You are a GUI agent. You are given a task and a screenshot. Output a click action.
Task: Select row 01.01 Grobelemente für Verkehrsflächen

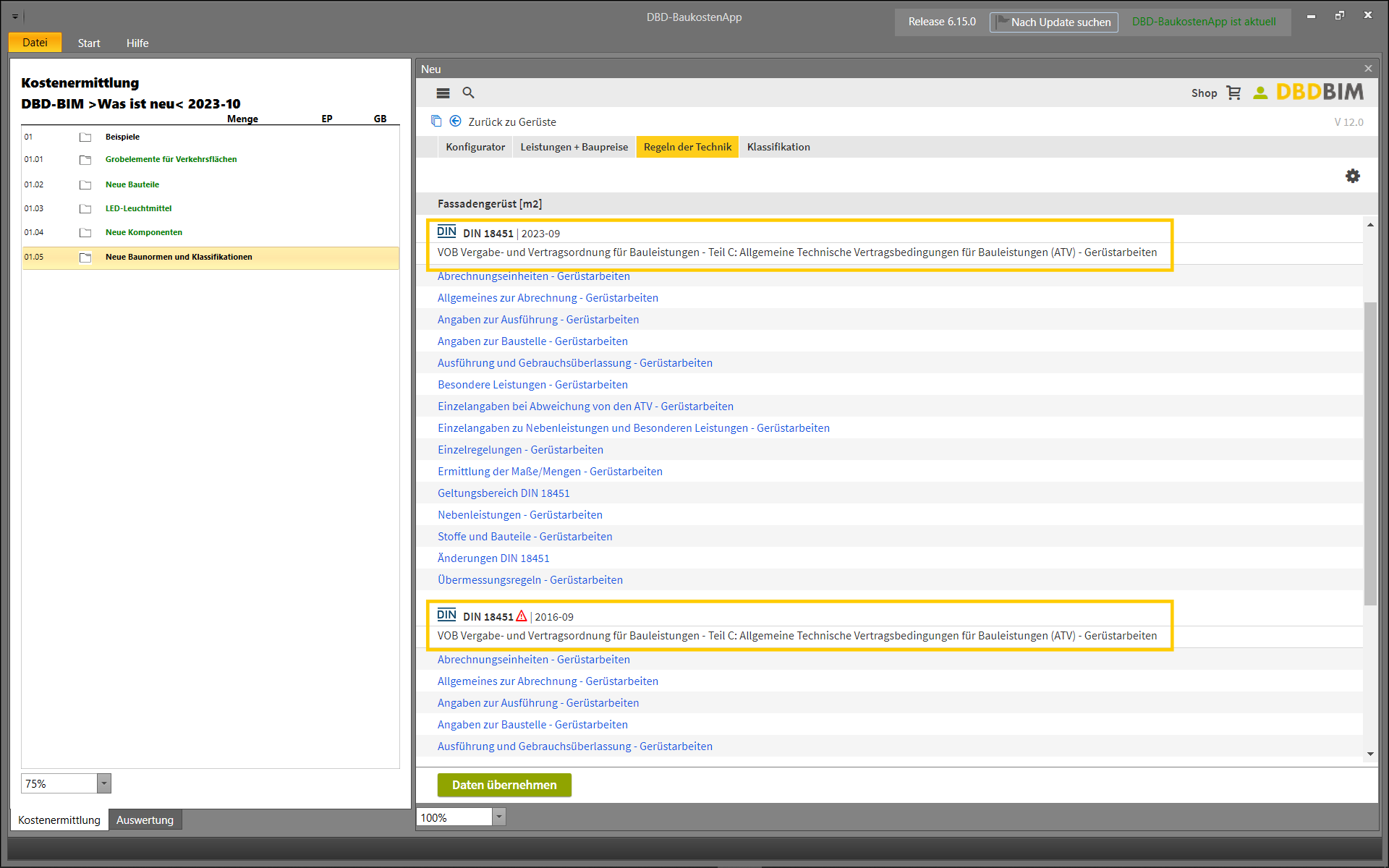211,160
